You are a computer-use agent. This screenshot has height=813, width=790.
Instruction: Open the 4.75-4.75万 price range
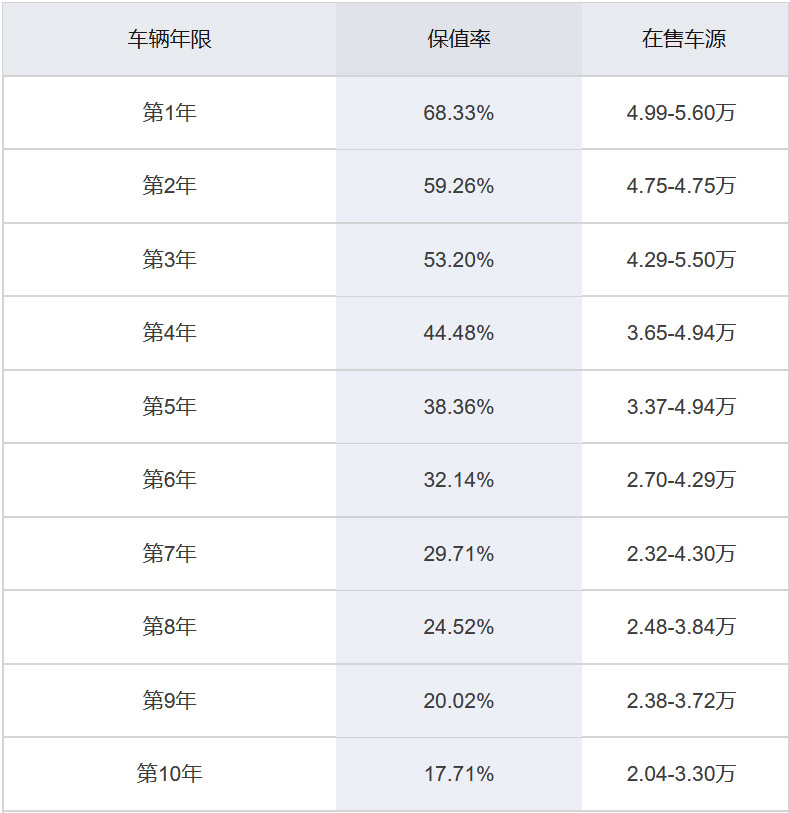click(681, 186)
